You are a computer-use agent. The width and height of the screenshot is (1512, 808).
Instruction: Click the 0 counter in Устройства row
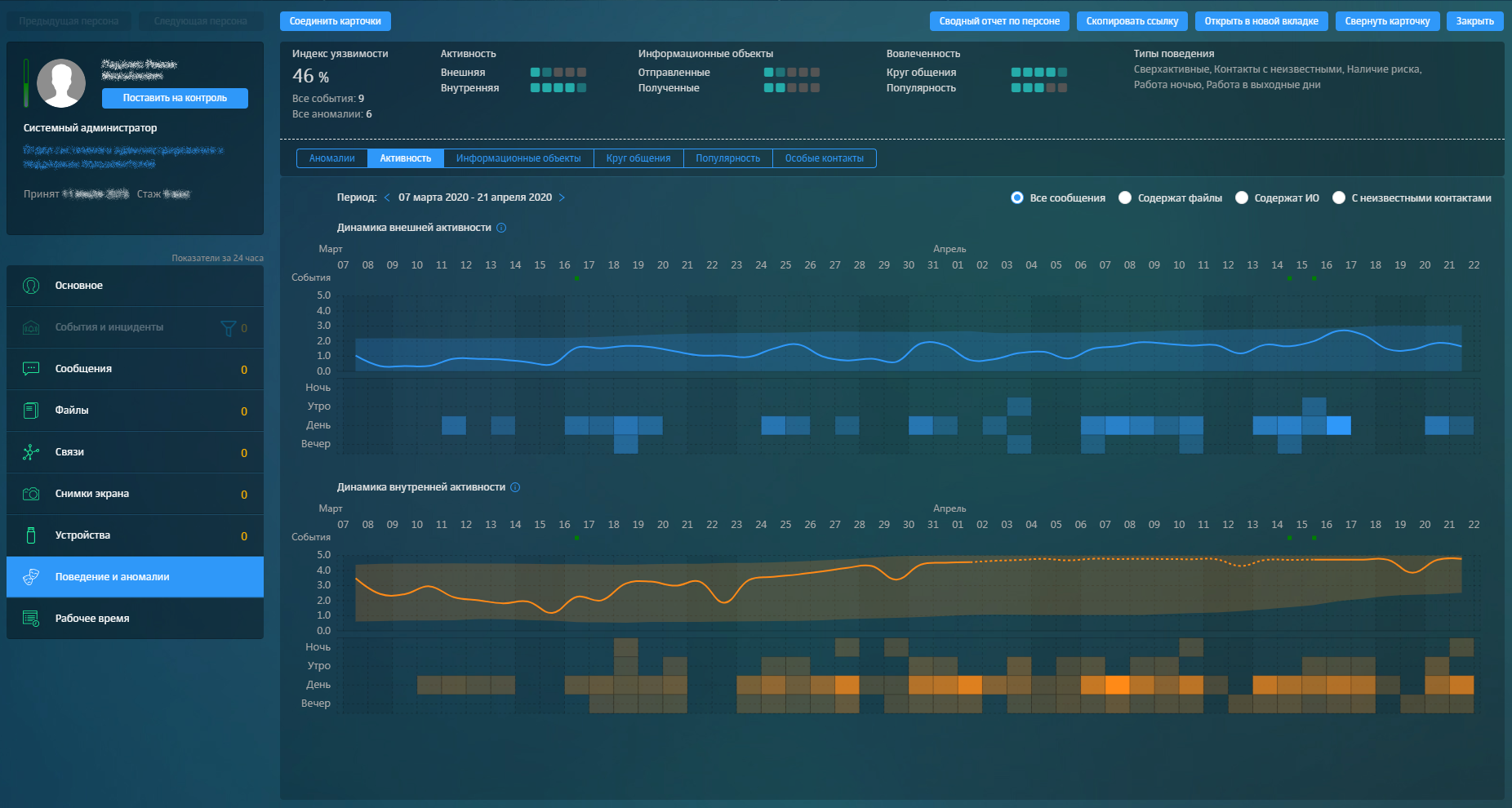tap(244, 536)
